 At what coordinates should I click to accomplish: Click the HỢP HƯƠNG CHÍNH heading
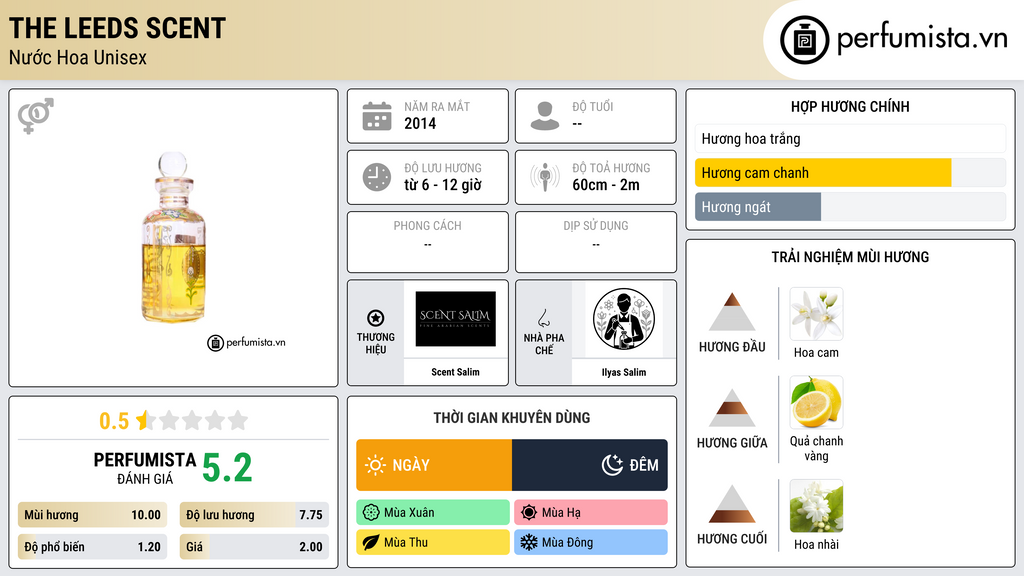[x=850, y=106]
